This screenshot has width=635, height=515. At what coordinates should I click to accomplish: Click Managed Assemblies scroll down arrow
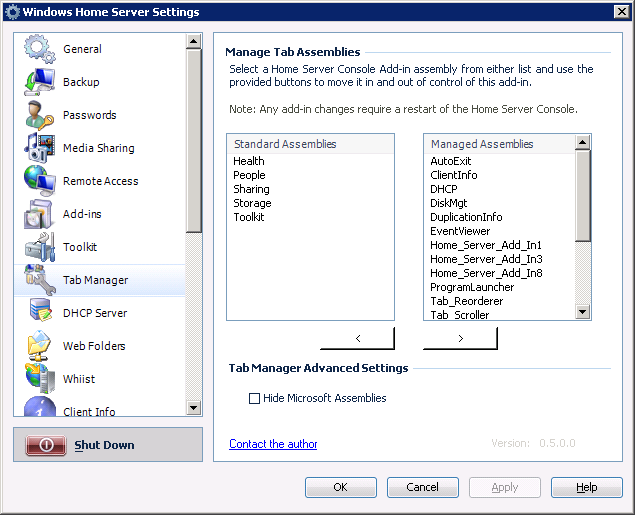point(583,312)
